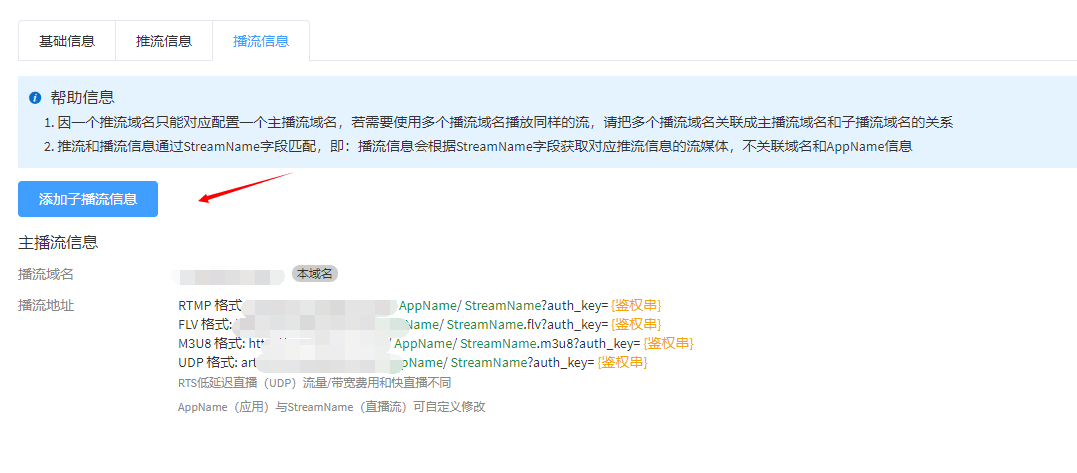Select the 播流信息 tab
The image size is (1077, 473).
point(261,41)
